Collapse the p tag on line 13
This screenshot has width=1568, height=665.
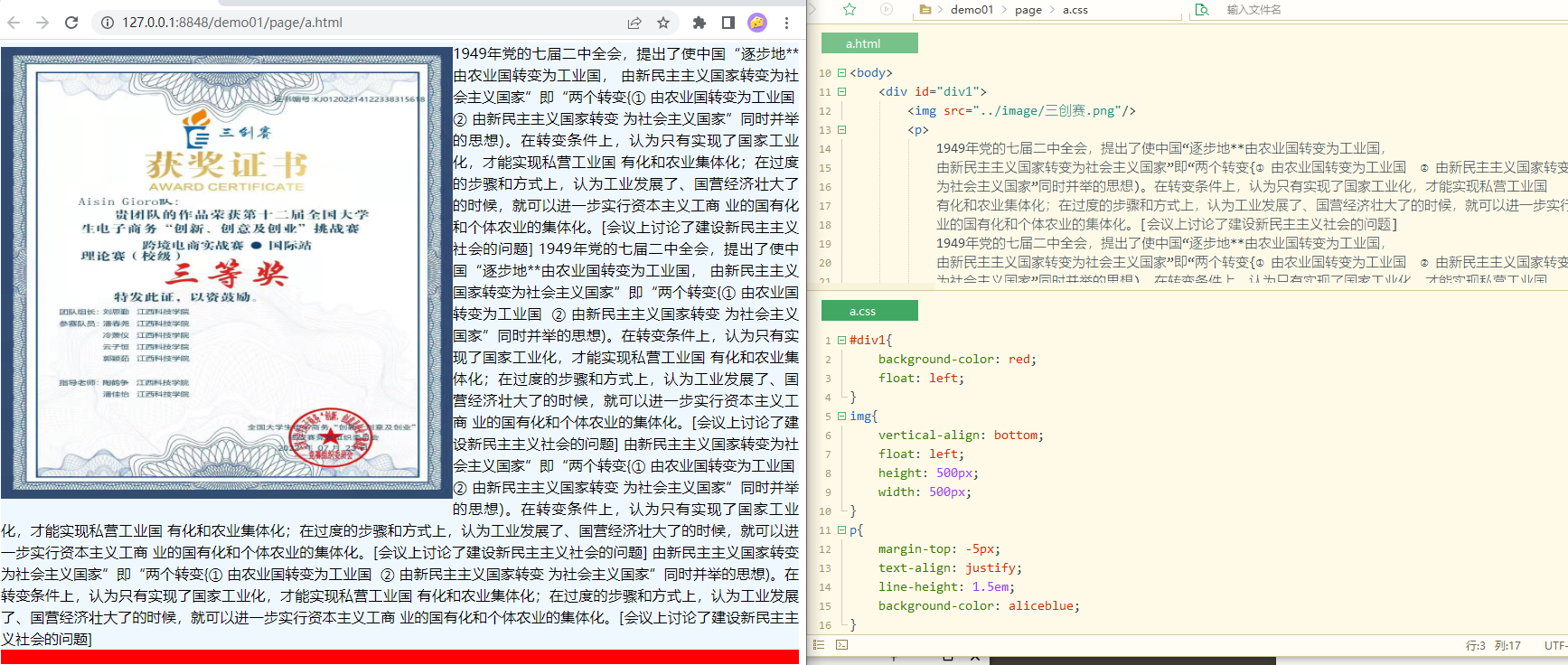point(841,129)
